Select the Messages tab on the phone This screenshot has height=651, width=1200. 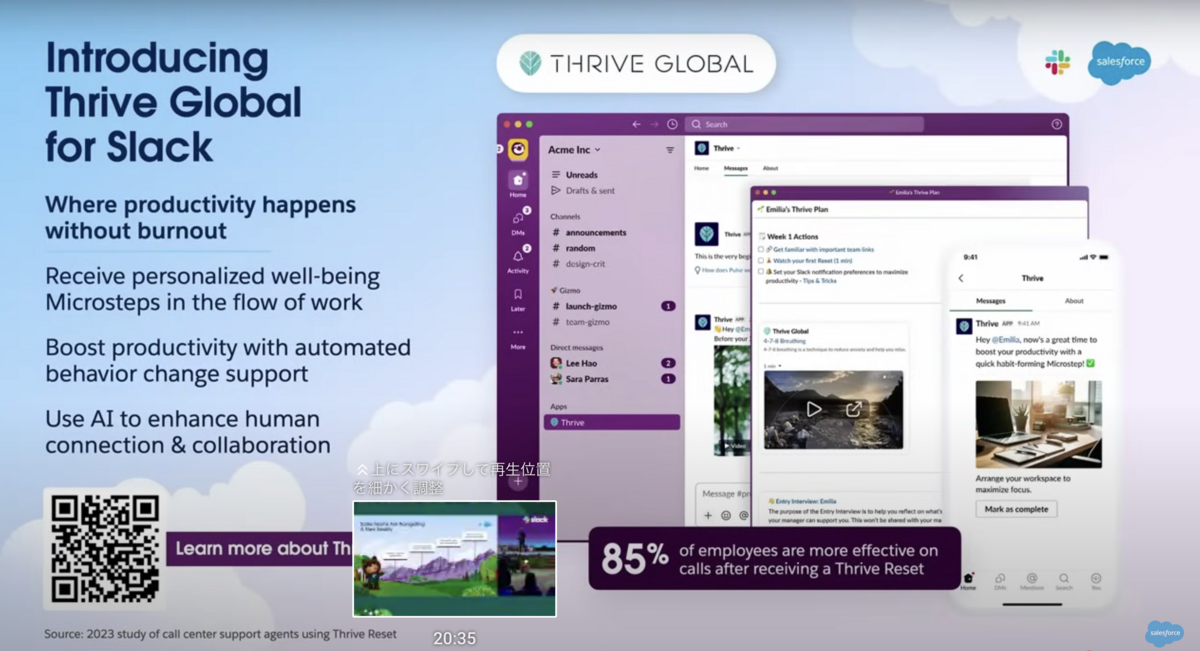point(991,300)
